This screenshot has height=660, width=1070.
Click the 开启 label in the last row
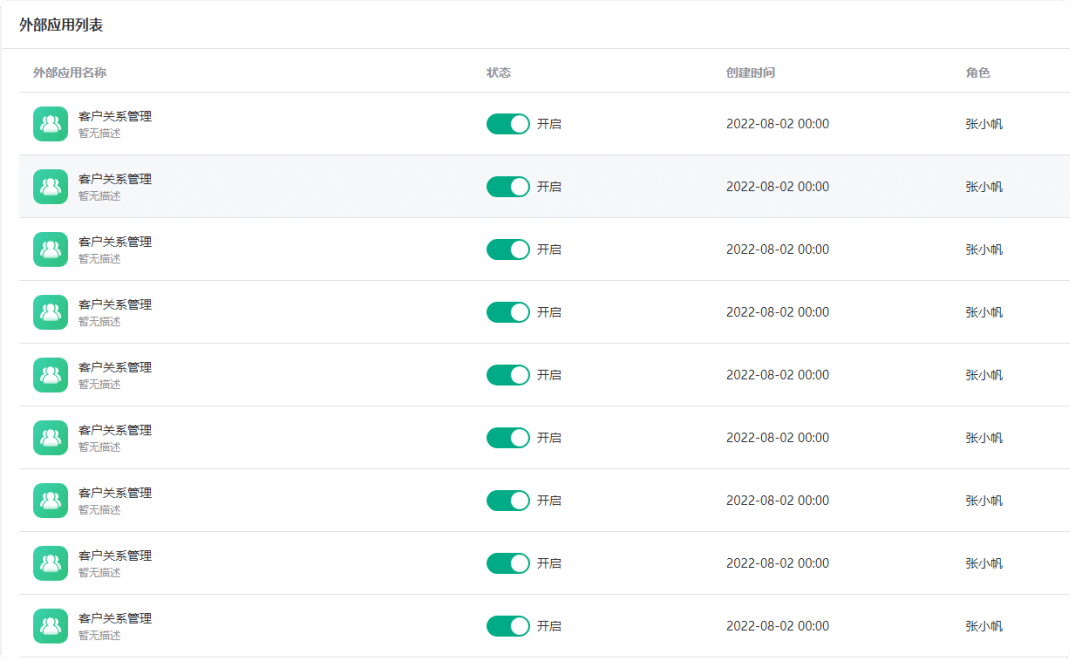(549, 626)
